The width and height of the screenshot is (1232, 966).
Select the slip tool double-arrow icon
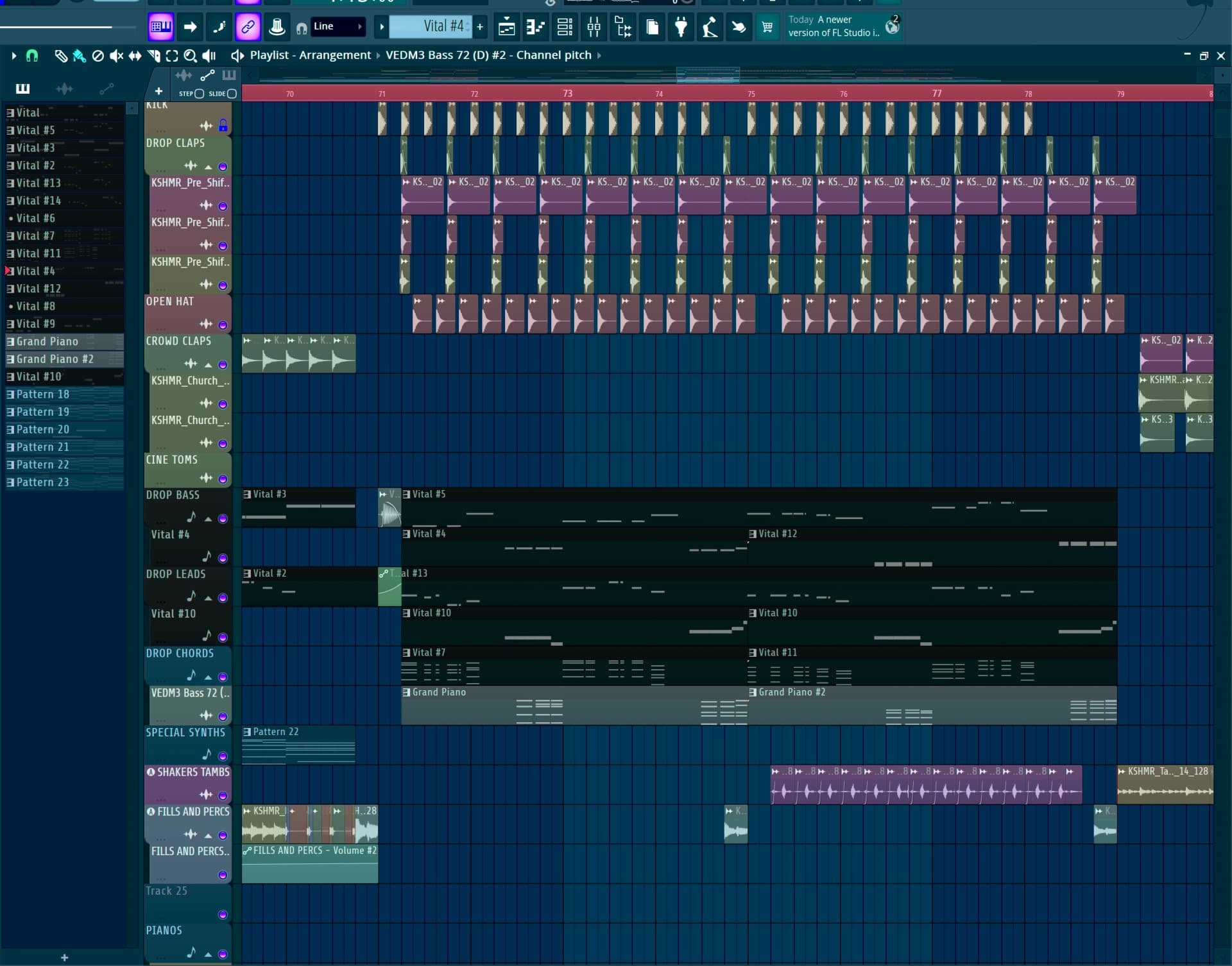[135, 56]
